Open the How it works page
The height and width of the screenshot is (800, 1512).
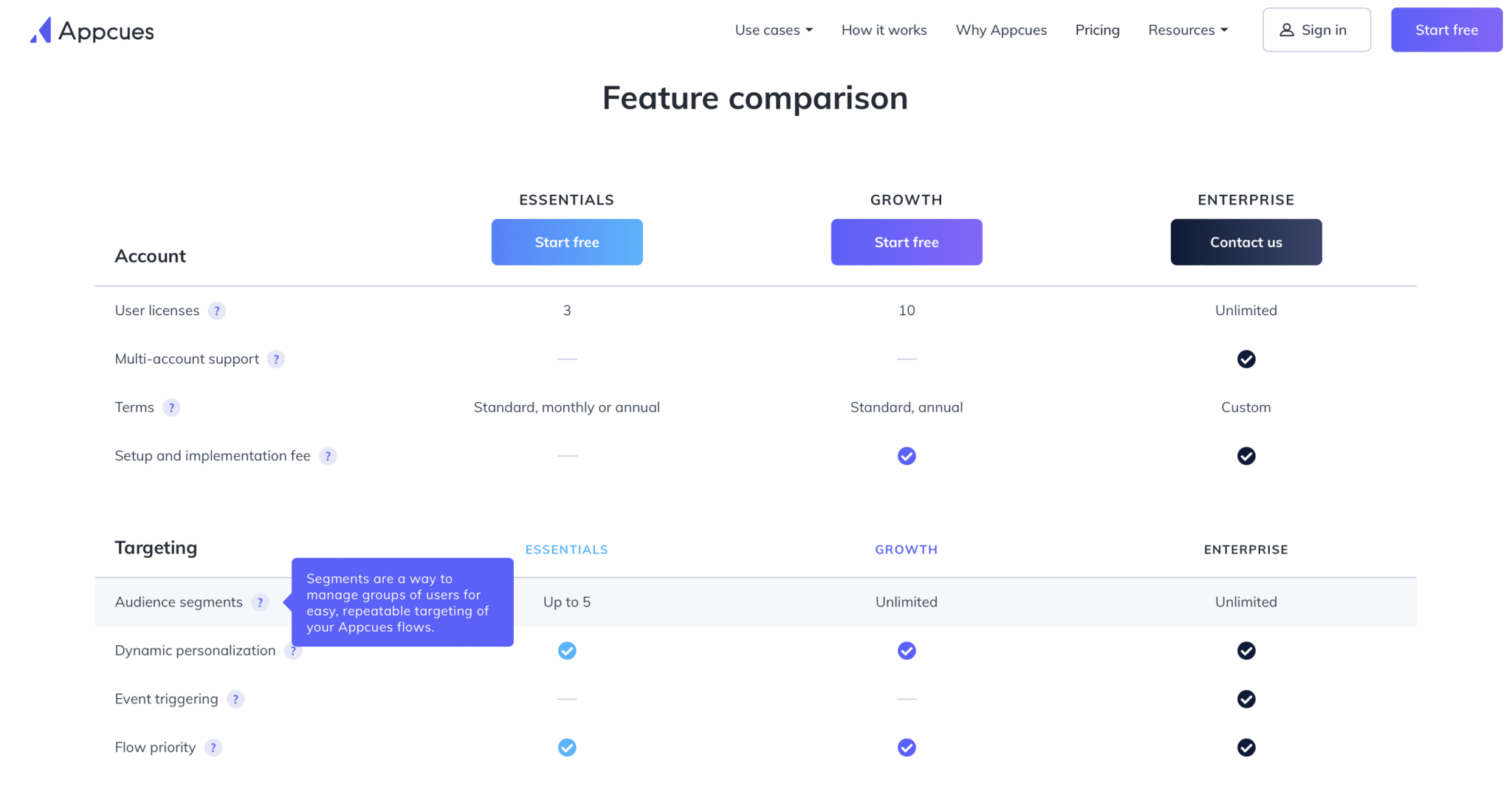[x=884, y=30]
